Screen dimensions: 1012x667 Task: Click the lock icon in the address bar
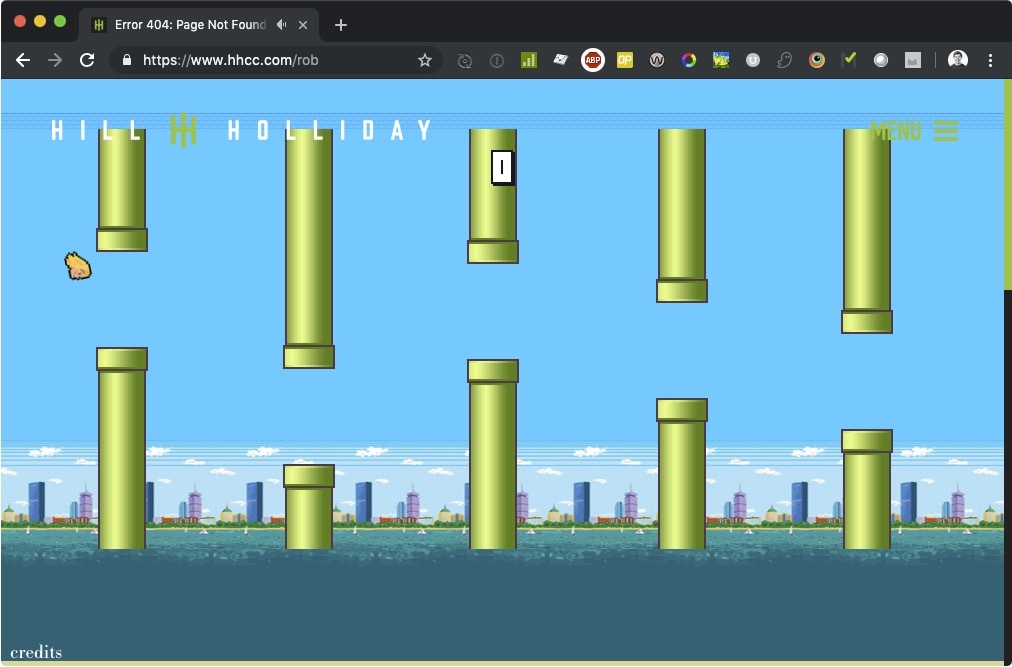(x=127, y=60)
